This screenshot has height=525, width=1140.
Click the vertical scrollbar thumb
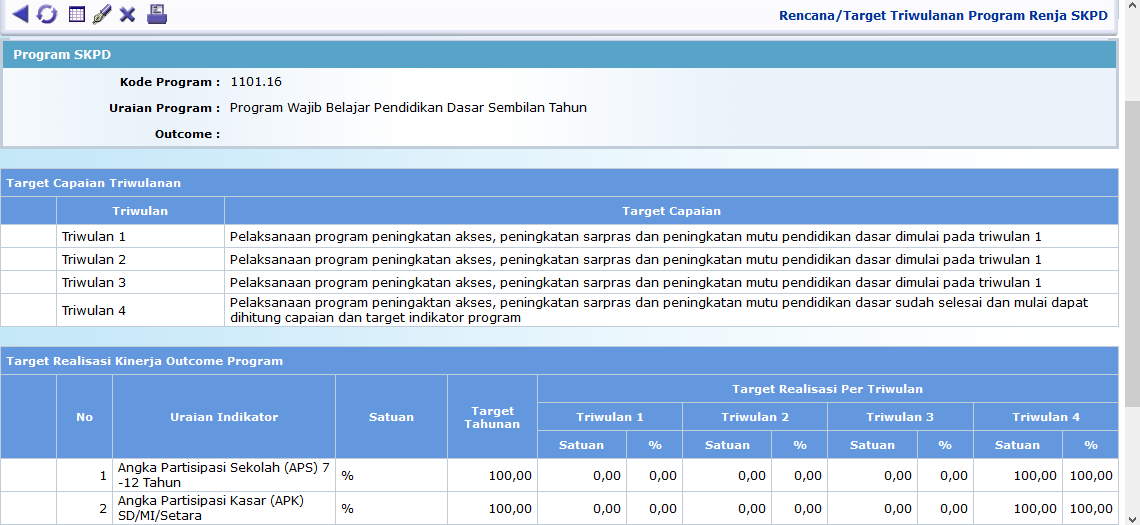click(1132, 250)
